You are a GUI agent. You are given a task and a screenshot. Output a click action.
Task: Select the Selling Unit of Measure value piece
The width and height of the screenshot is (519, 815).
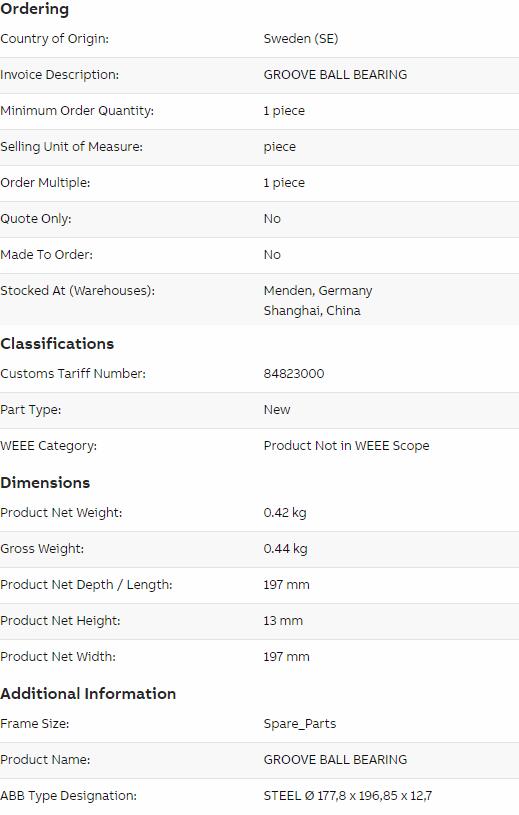tap(280, 147)
